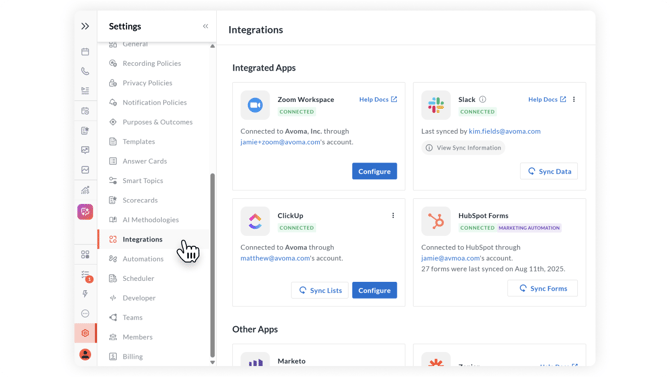Viewport: 670px width, 377px height.
Task: Open the task list icon with red badge
Action: (x=86, y=276)
